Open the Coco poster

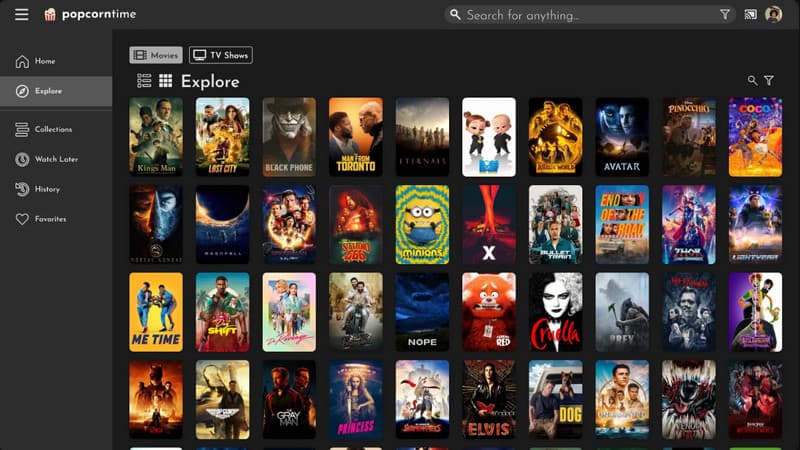(755, 137)
